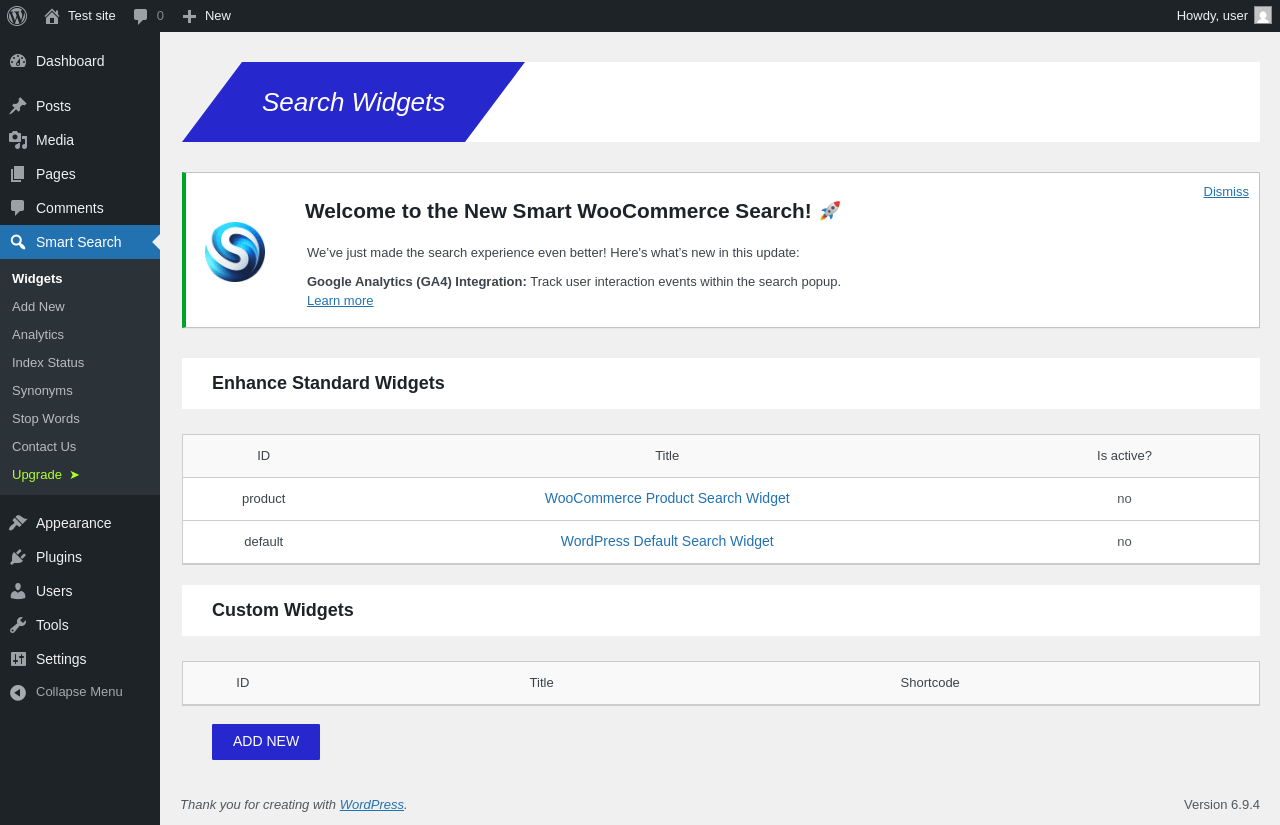Open WooCommerce Product Search Widget link
This screenshot has width=1280, height=825.
point(667,498)
